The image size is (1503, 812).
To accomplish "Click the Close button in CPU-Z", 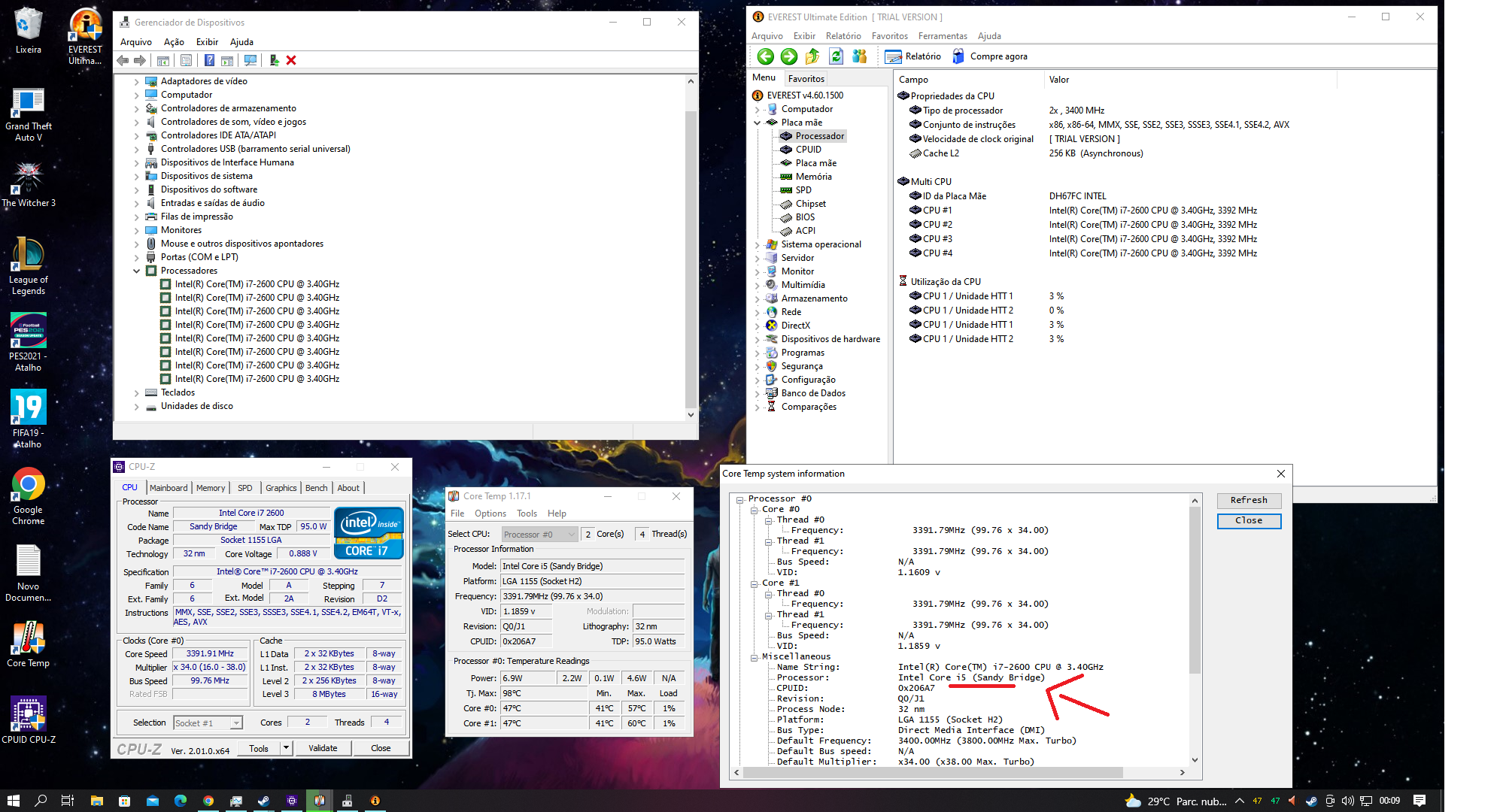I will point(381,748).
